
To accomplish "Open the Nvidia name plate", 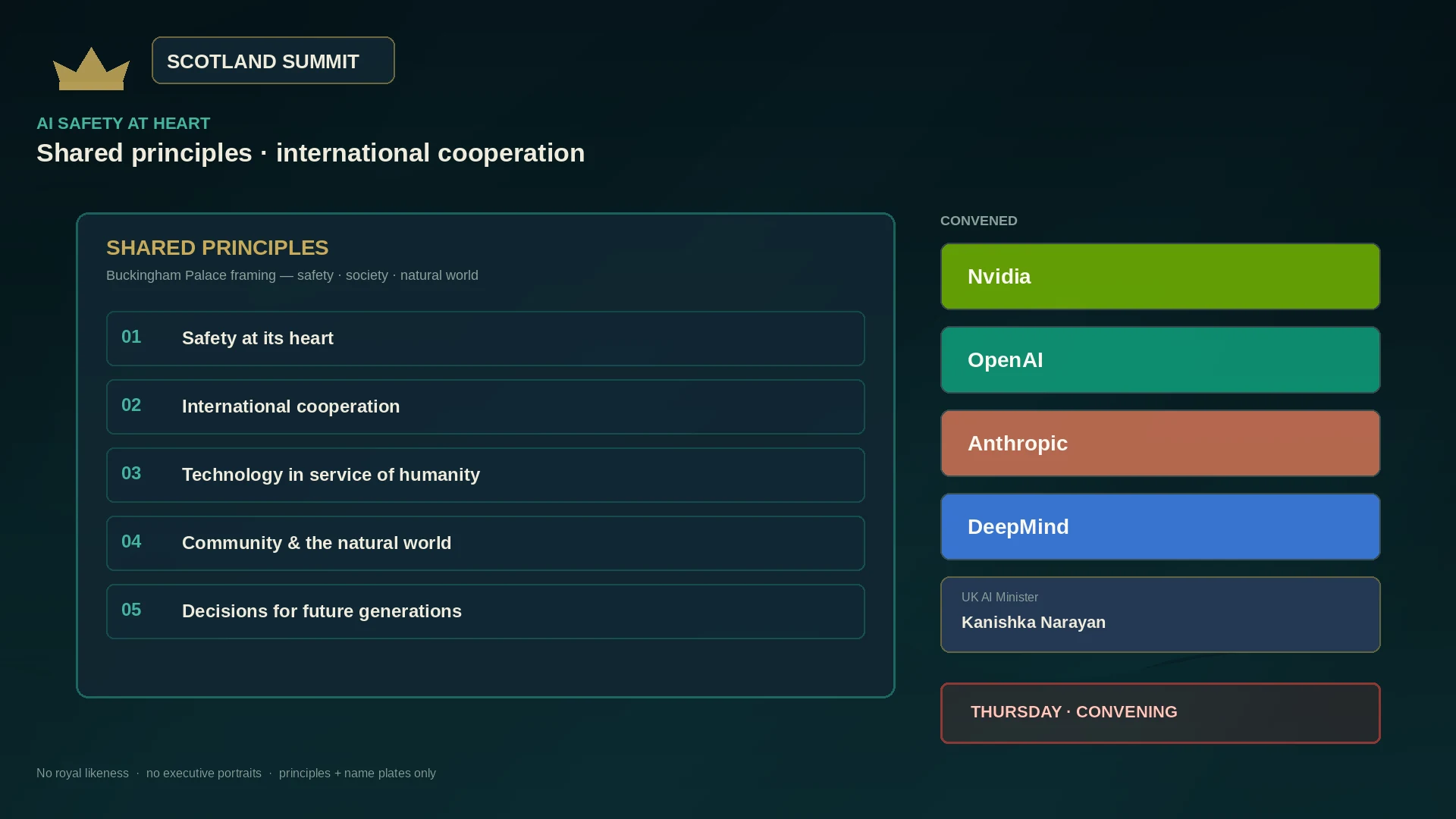I will point(1160,276).
